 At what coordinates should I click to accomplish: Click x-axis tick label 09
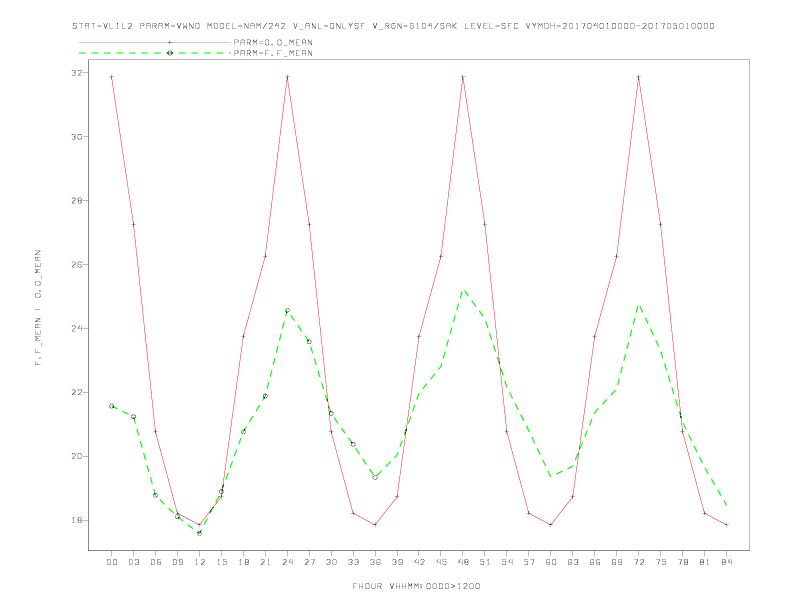tap(177, 562)
